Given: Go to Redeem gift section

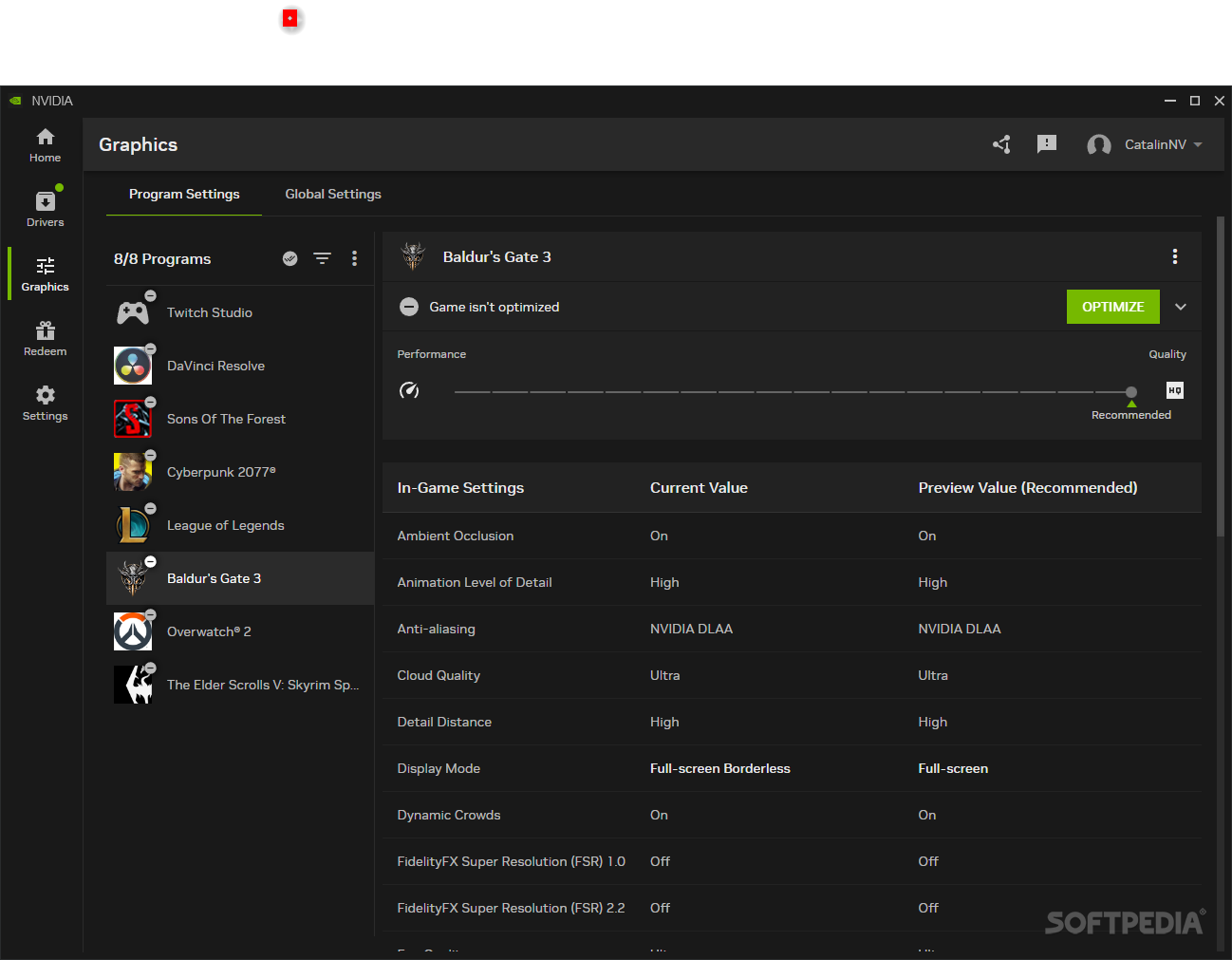Looking at the screenshot, I should click(x=45, y=339).
